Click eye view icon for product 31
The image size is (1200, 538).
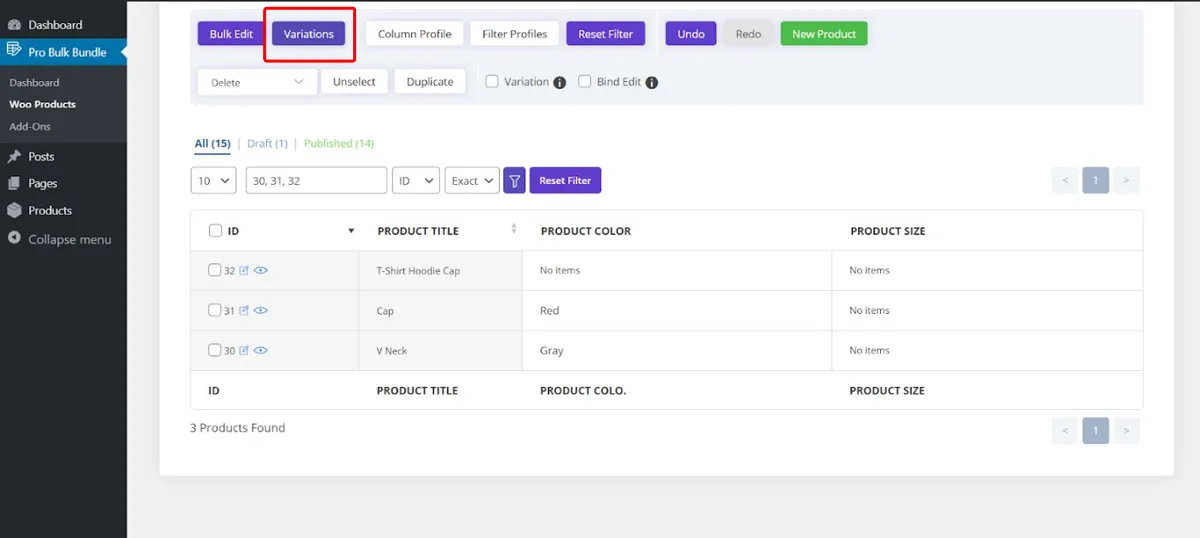(x=261, y=311)
